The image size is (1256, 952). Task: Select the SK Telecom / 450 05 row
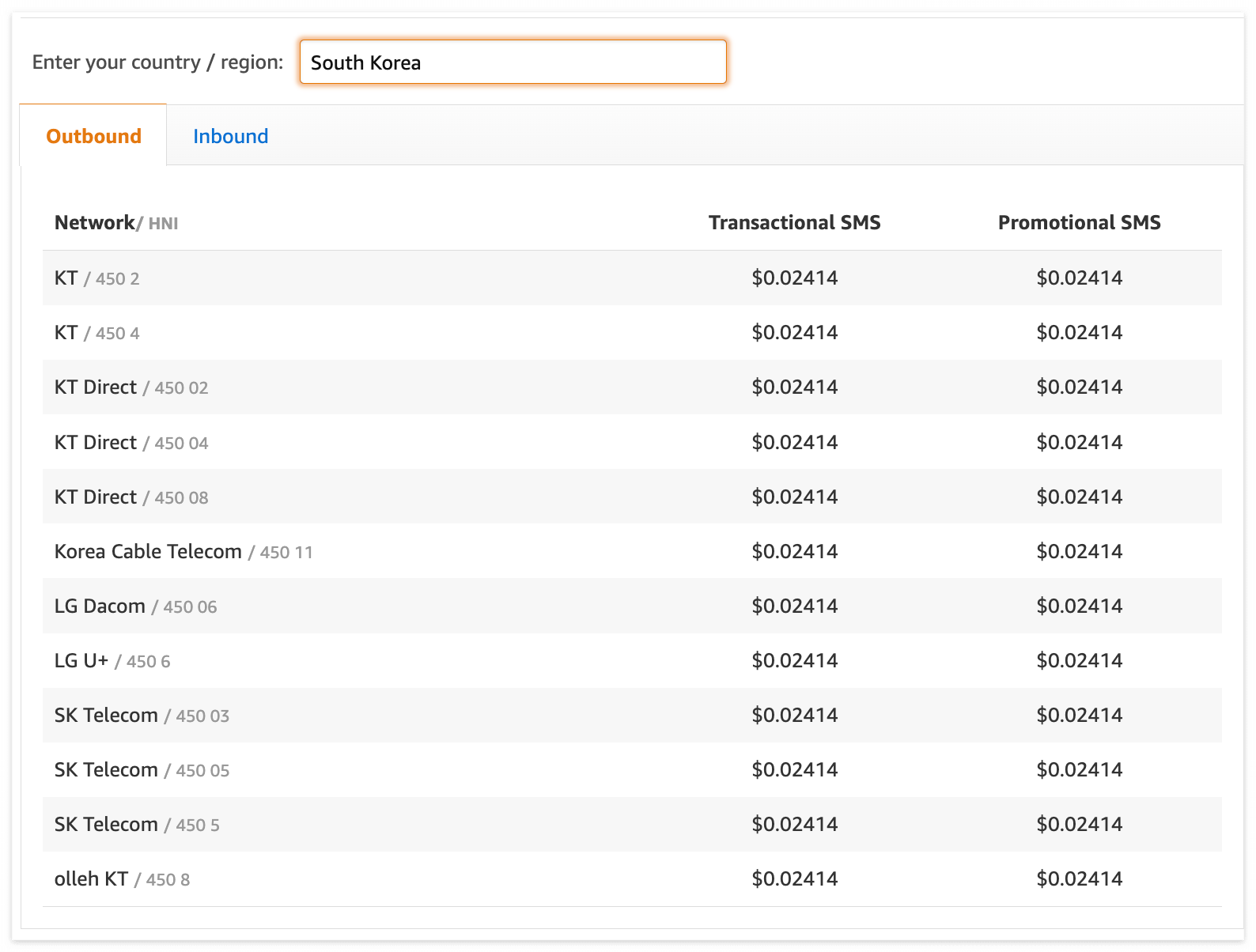pos(632,769)
